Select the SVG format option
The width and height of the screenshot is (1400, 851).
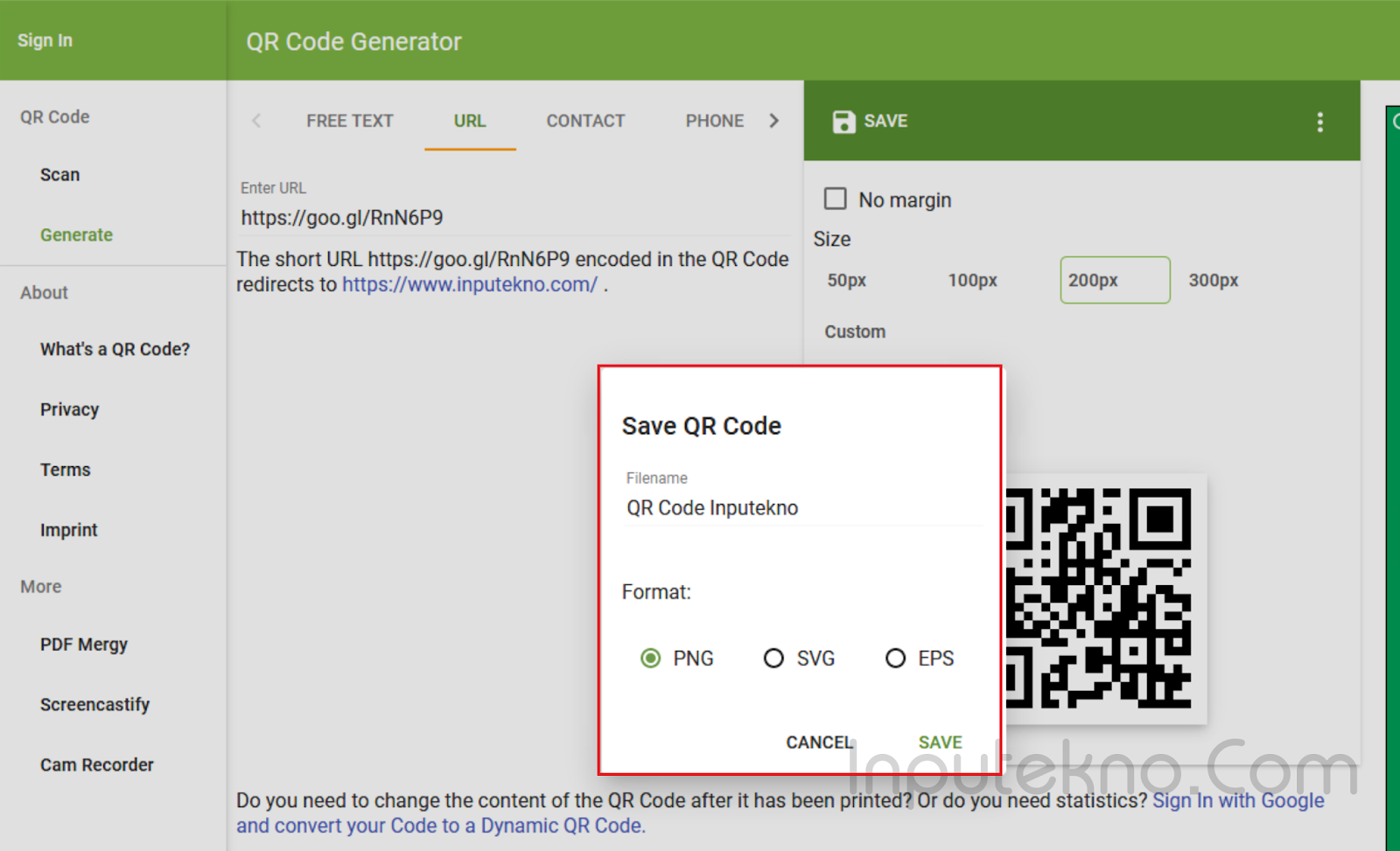(x=773, y=658)
